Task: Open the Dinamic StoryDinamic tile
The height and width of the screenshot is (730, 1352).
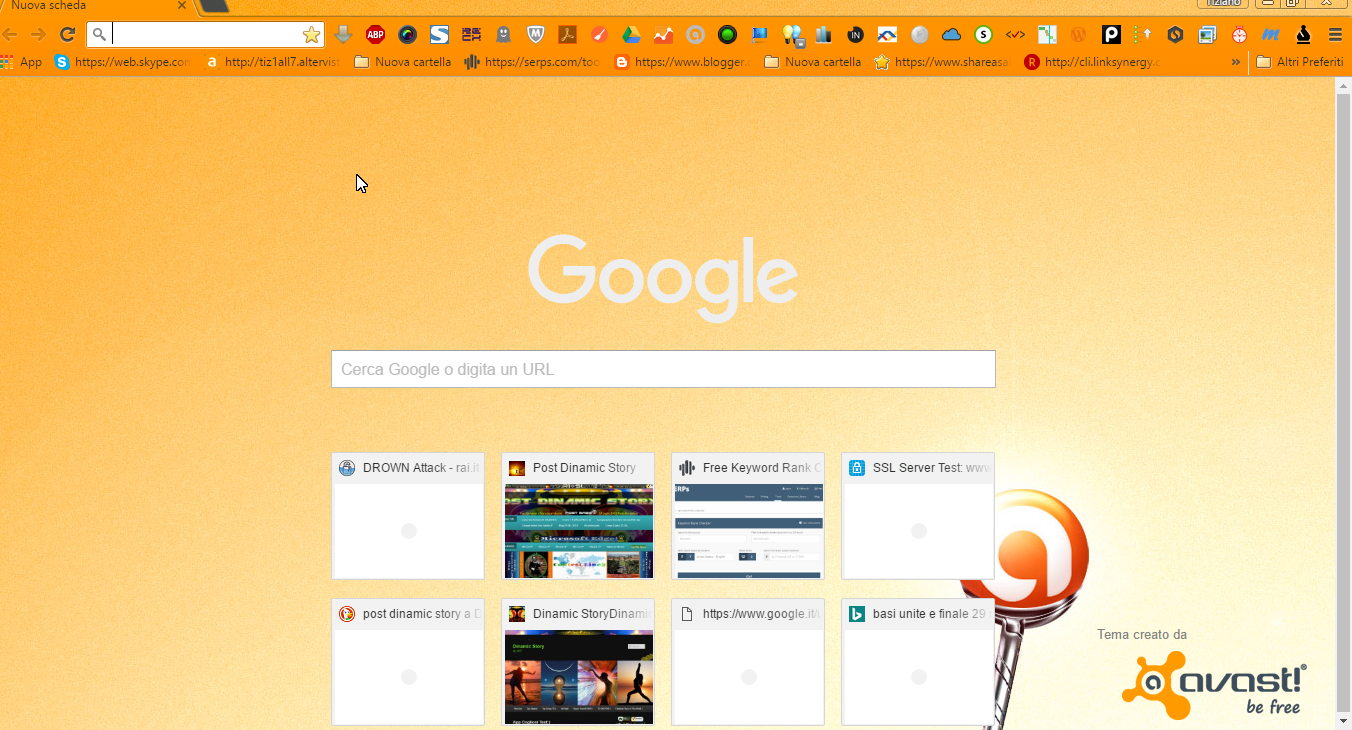Action: coord(578,662)
